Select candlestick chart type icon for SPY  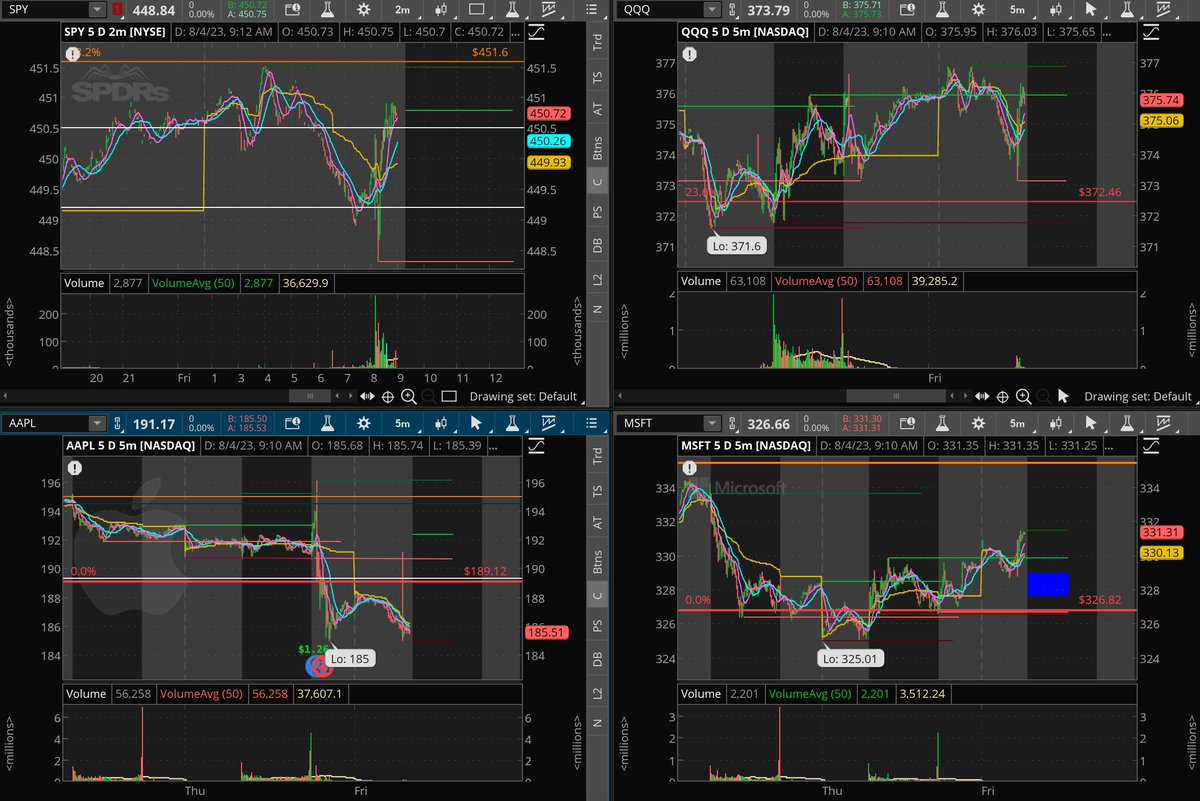pyautogui.click(x=443, y=10)
